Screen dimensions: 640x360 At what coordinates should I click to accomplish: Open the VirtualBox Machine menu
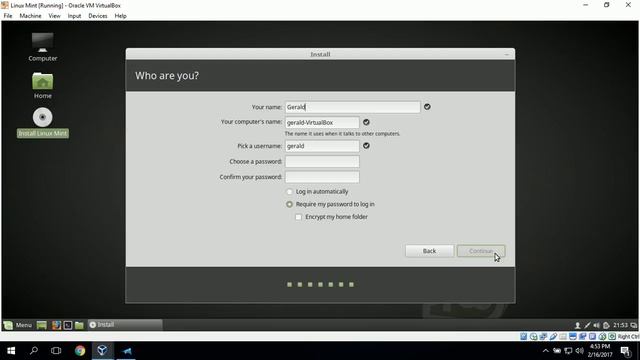click(30, 16)
